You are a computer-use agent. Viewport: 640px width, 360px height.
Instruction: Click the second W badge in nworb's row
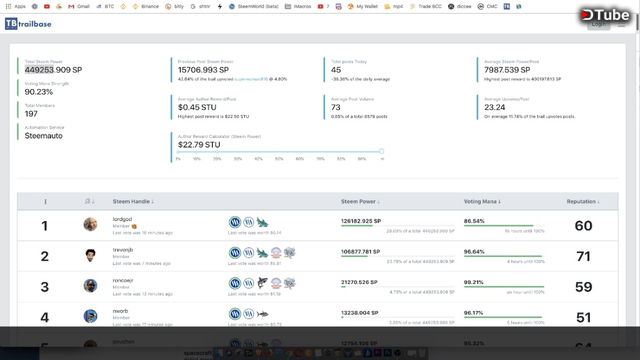pyautogui.click(x=249, y=314)
